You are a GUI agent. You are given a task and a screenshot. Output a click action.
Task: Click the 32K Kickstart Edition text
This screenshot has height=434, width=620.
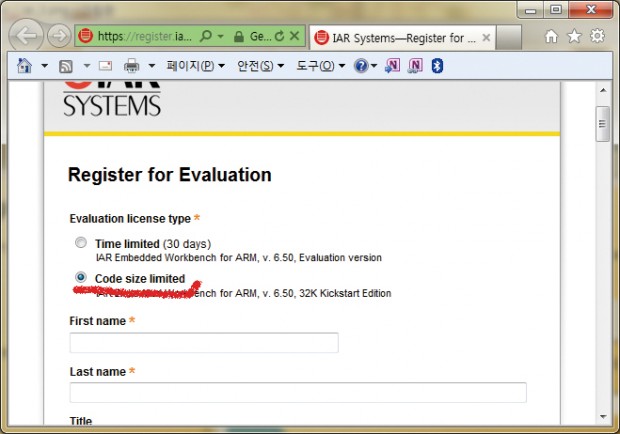pyautogui.click(x=345, y=293)
